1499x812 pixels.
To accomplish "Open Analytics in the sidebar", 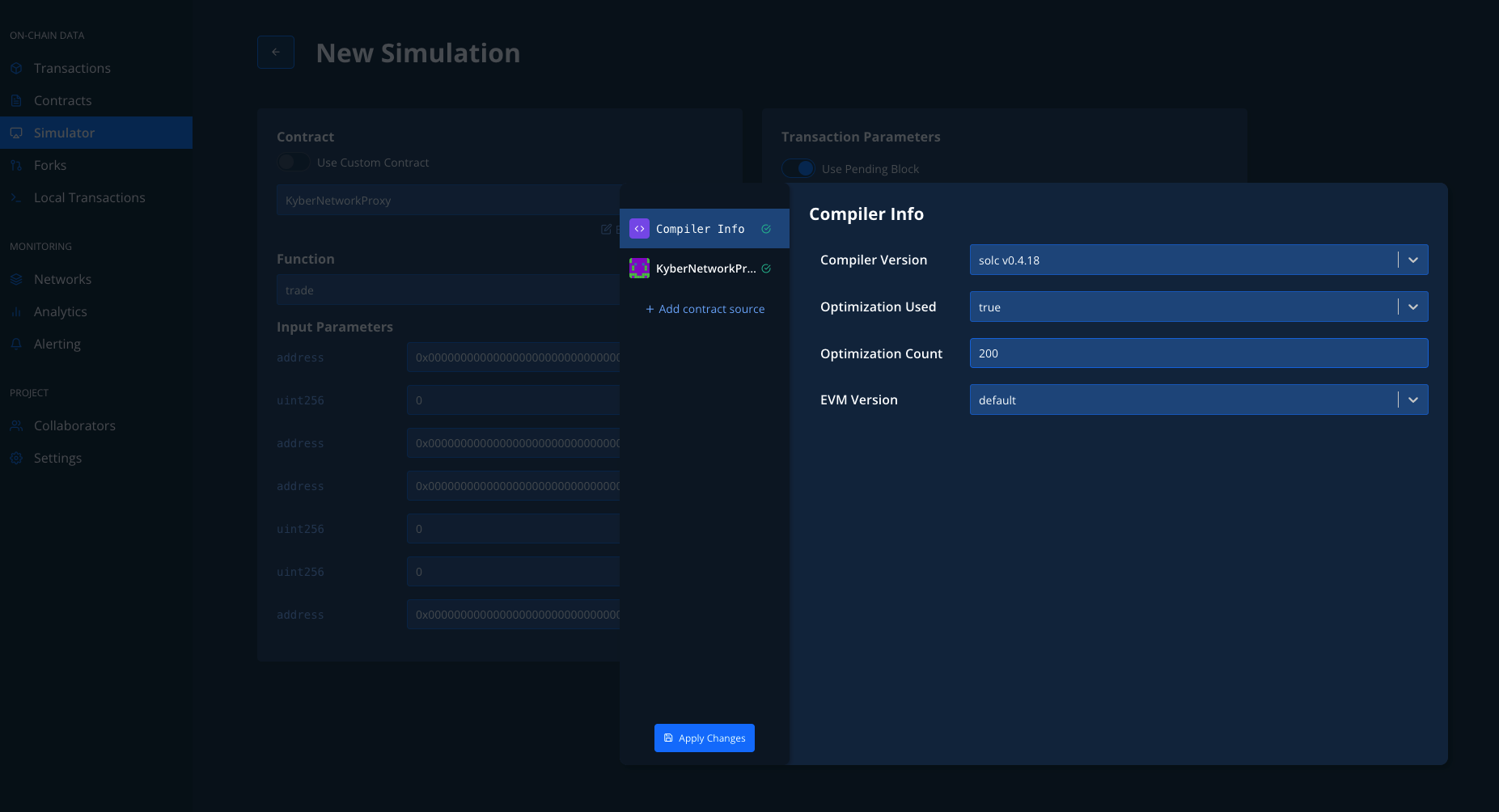I will click(x=96, y=311).
